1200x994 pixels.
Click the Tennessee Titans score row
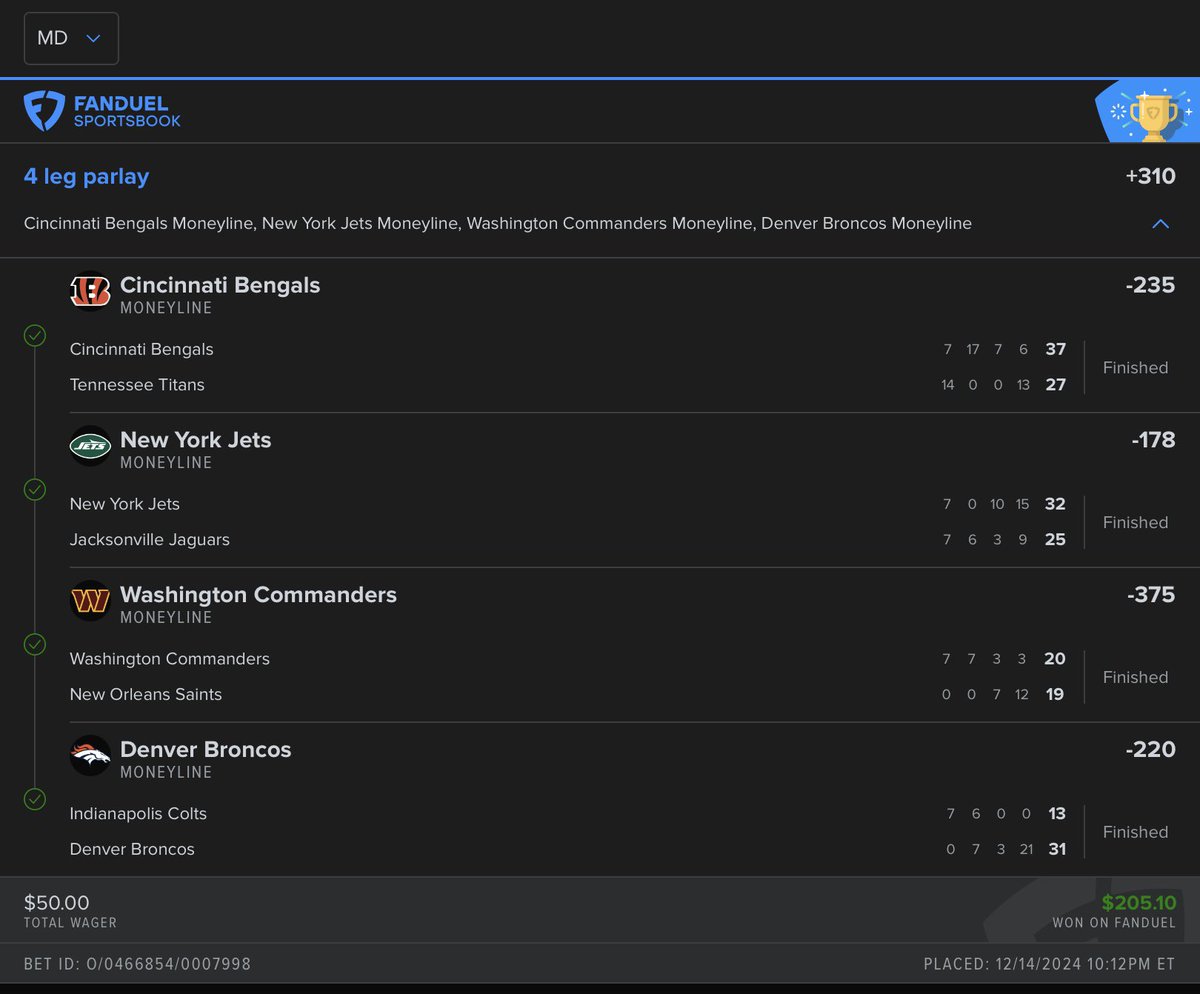click(x=568, y=385)
